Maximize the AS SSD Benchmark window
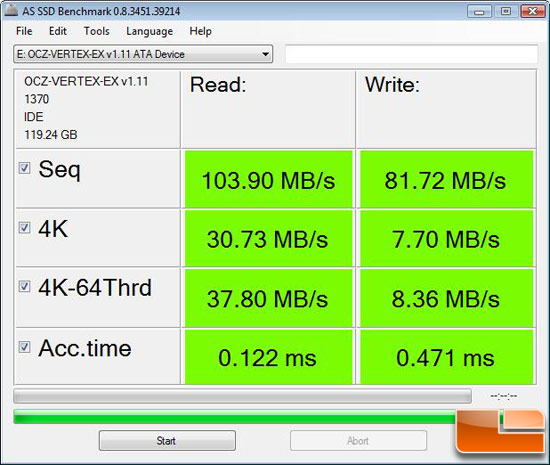This screenshot has width=550, height=465. tap(505, 11)
